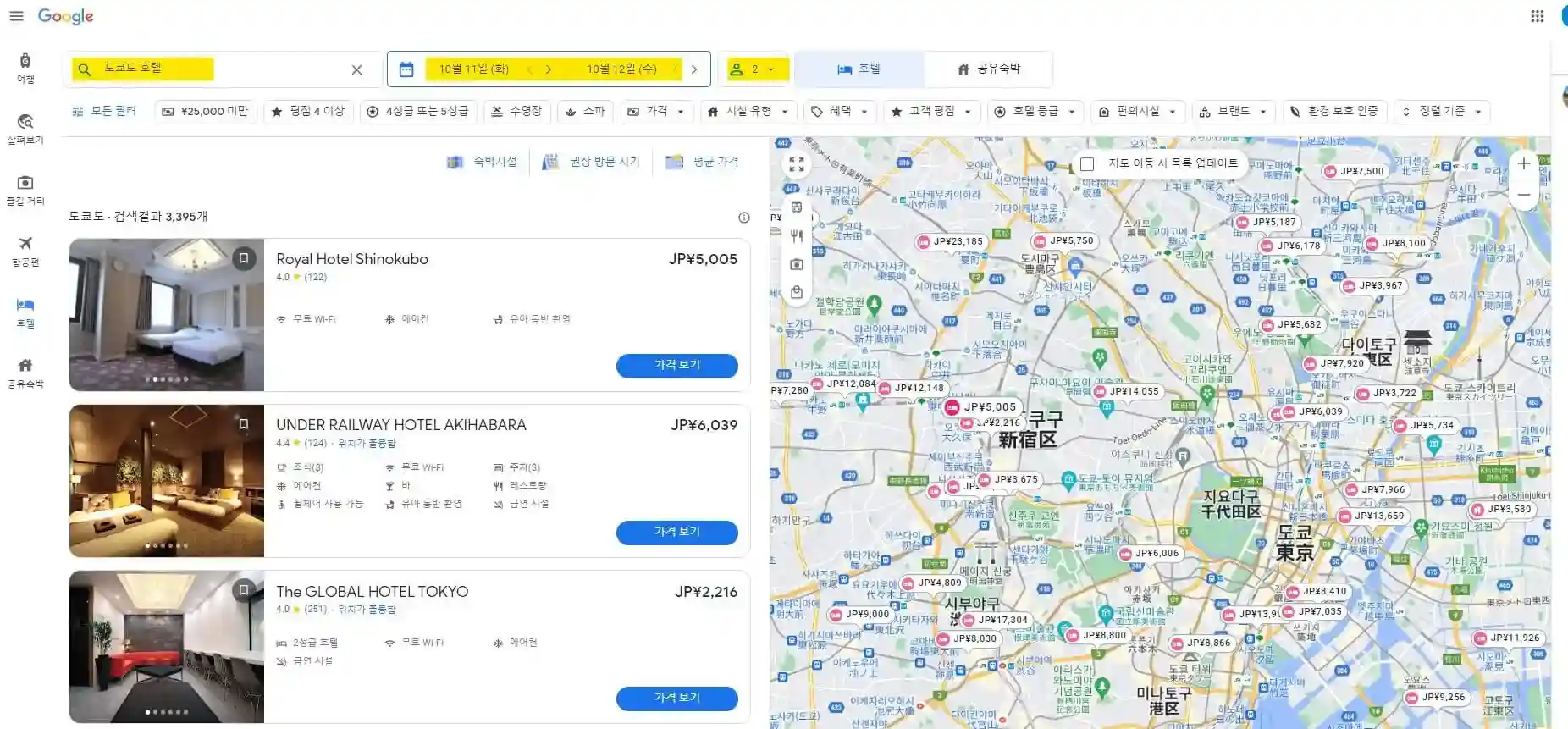Click the search results info icon
The width and height of the screenshot is (1568, 729).
744,218
